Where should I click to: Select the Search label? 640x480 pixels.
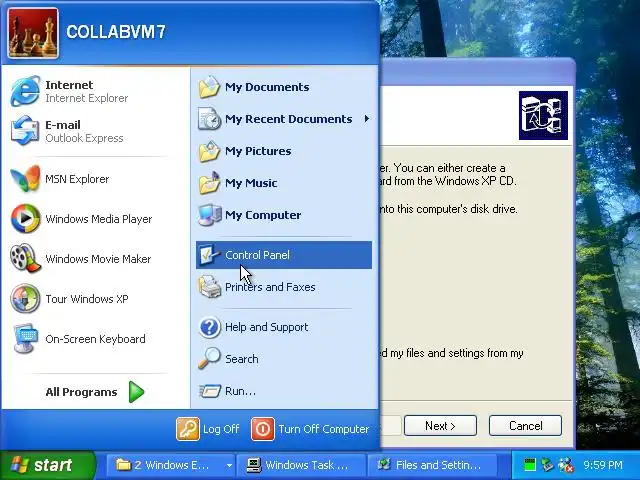(242, 359)
